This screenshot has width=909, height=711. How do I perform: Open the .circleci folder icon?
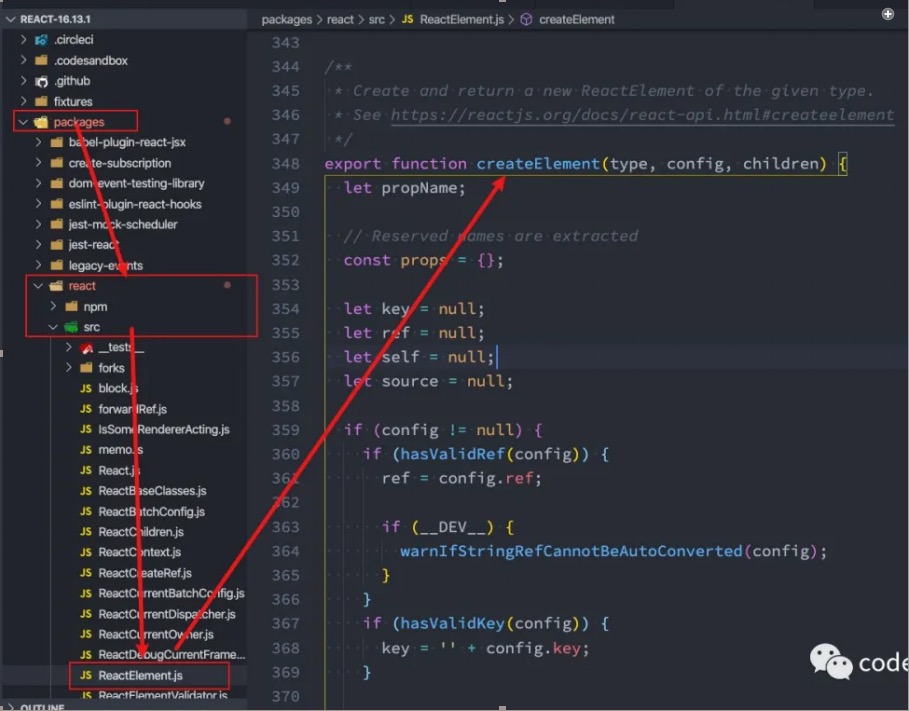(41, 40)
